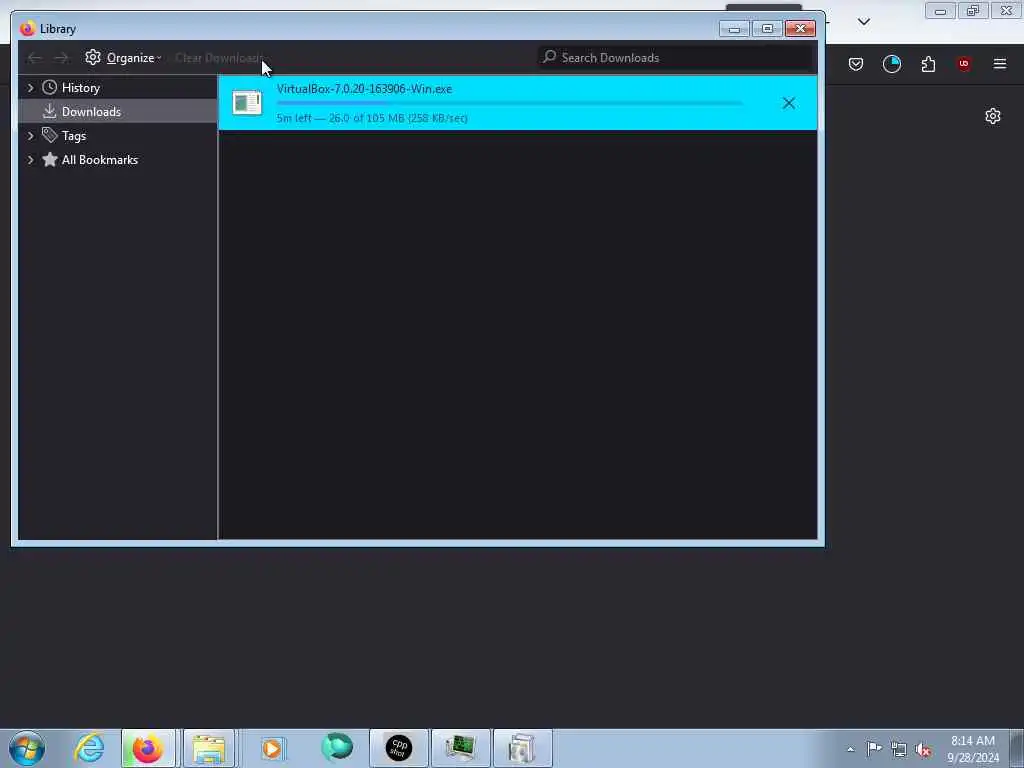
Task: Open Windows Explorer from the taskbar
Action: (208, 748)
